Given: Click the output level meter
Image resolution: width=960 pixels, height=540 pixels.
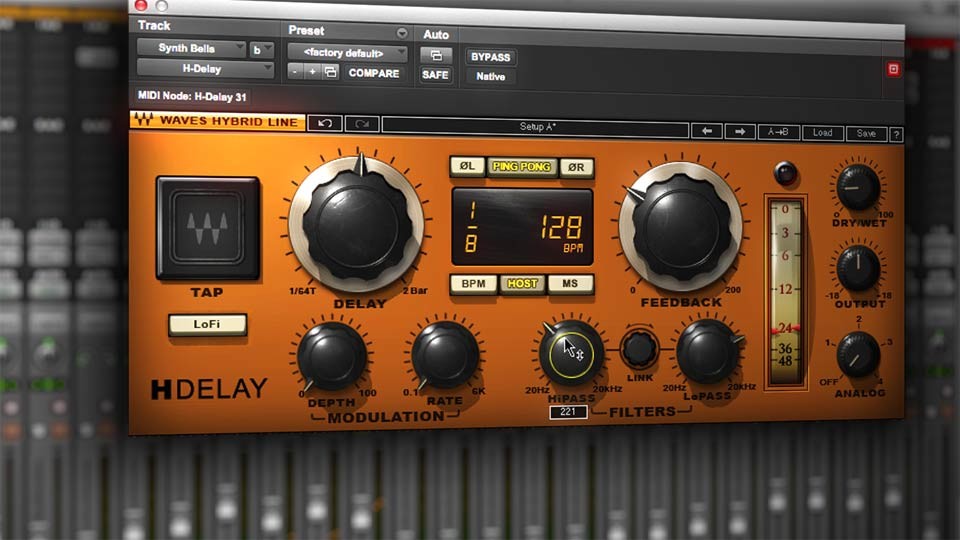Looking at the screenshot, I should [x=786, y=293].
